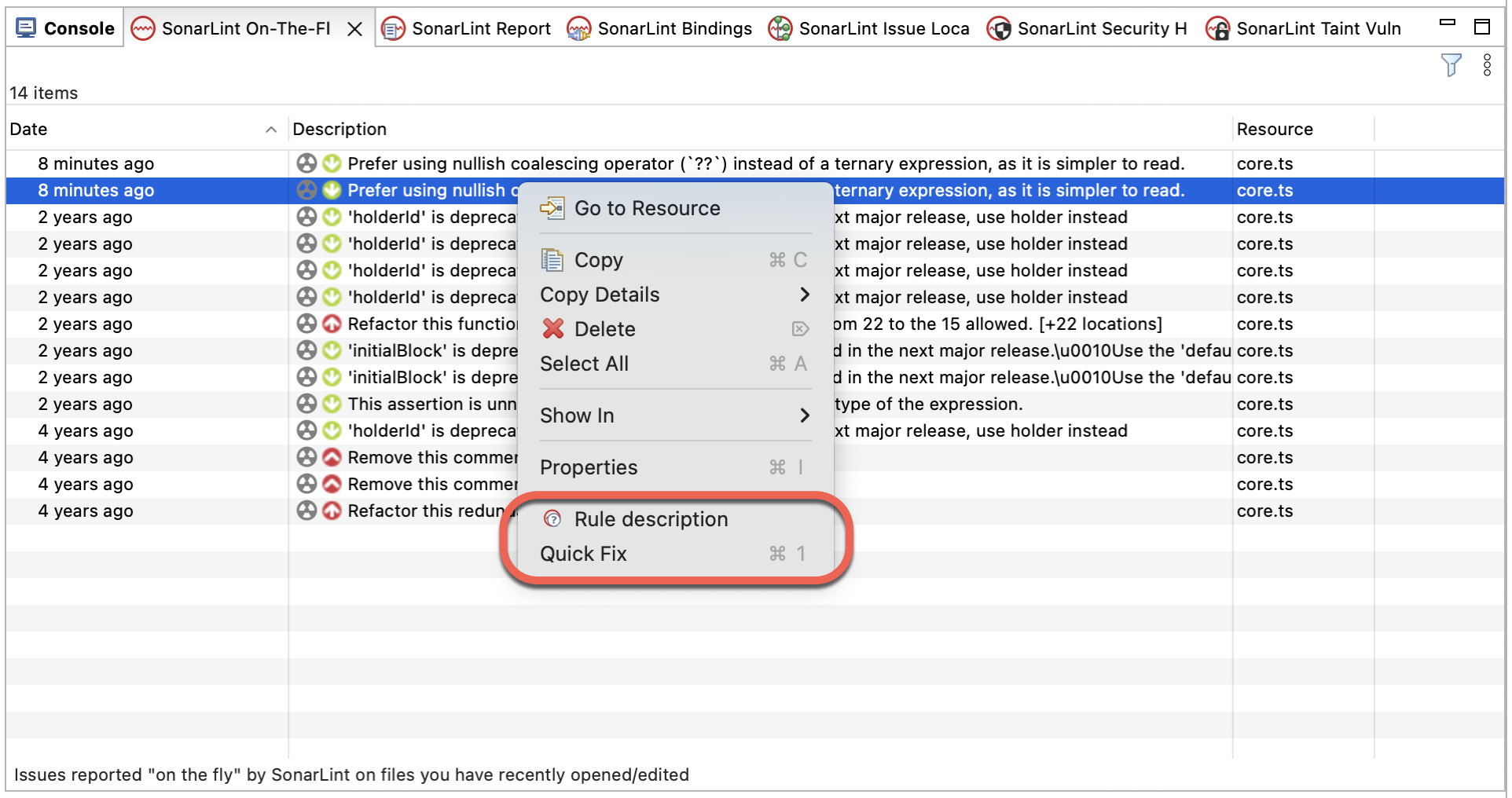This screenshot has width=1512, height=798.
Task: Open the SonarLint Security Hotspots tab
Action: [x=1087, y=29]
